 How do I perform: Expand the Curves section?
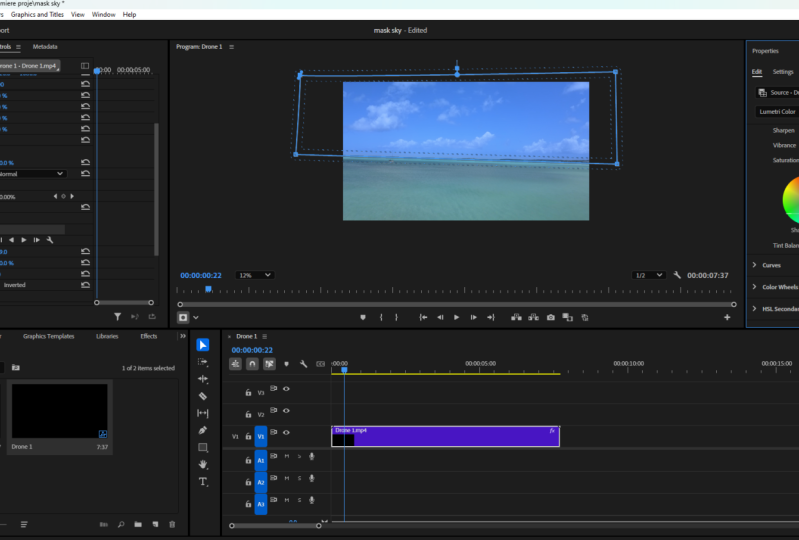click(x=755, y=265)
